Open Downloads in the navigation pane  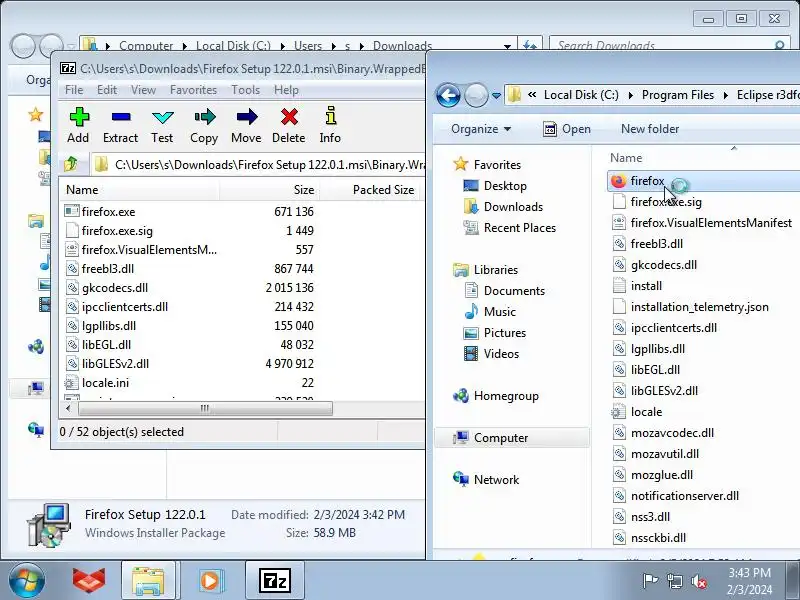pos(504,207)
